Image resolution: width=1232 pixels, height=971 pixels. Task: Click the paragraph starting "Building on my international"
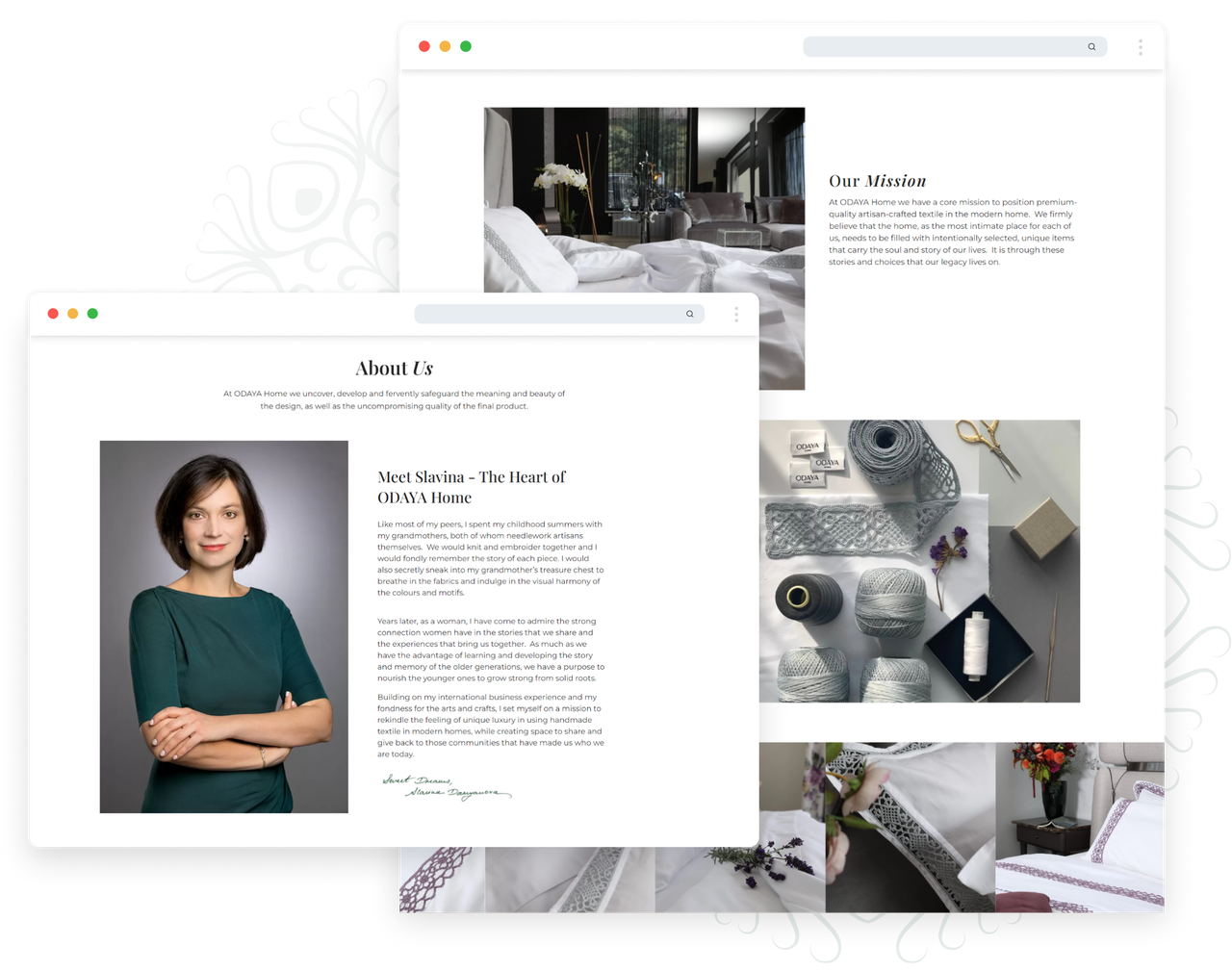click(x=491, y=726)
